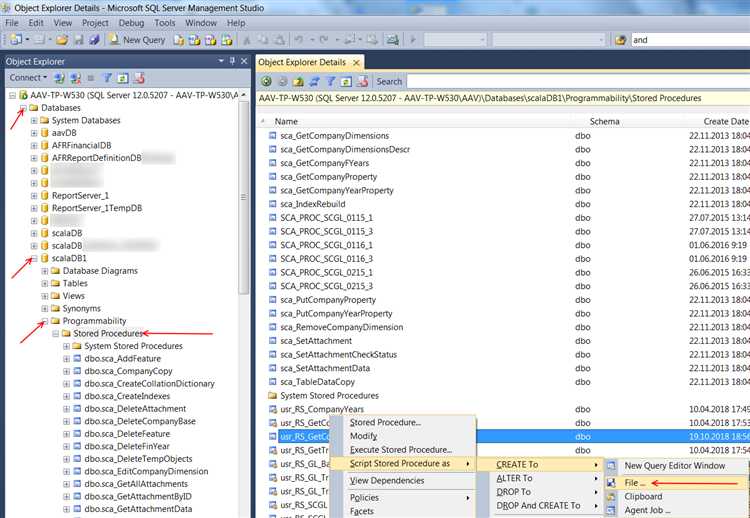
Task: Expand the Tables node under scalaDB1
Action: point(45,284)
